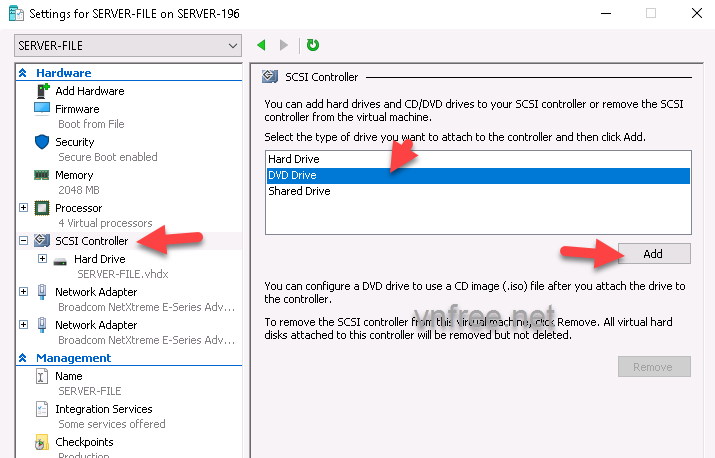This screenshot has width=715, height=458.
Task: Expand the Processor tree node
Action: pos(24,208)
